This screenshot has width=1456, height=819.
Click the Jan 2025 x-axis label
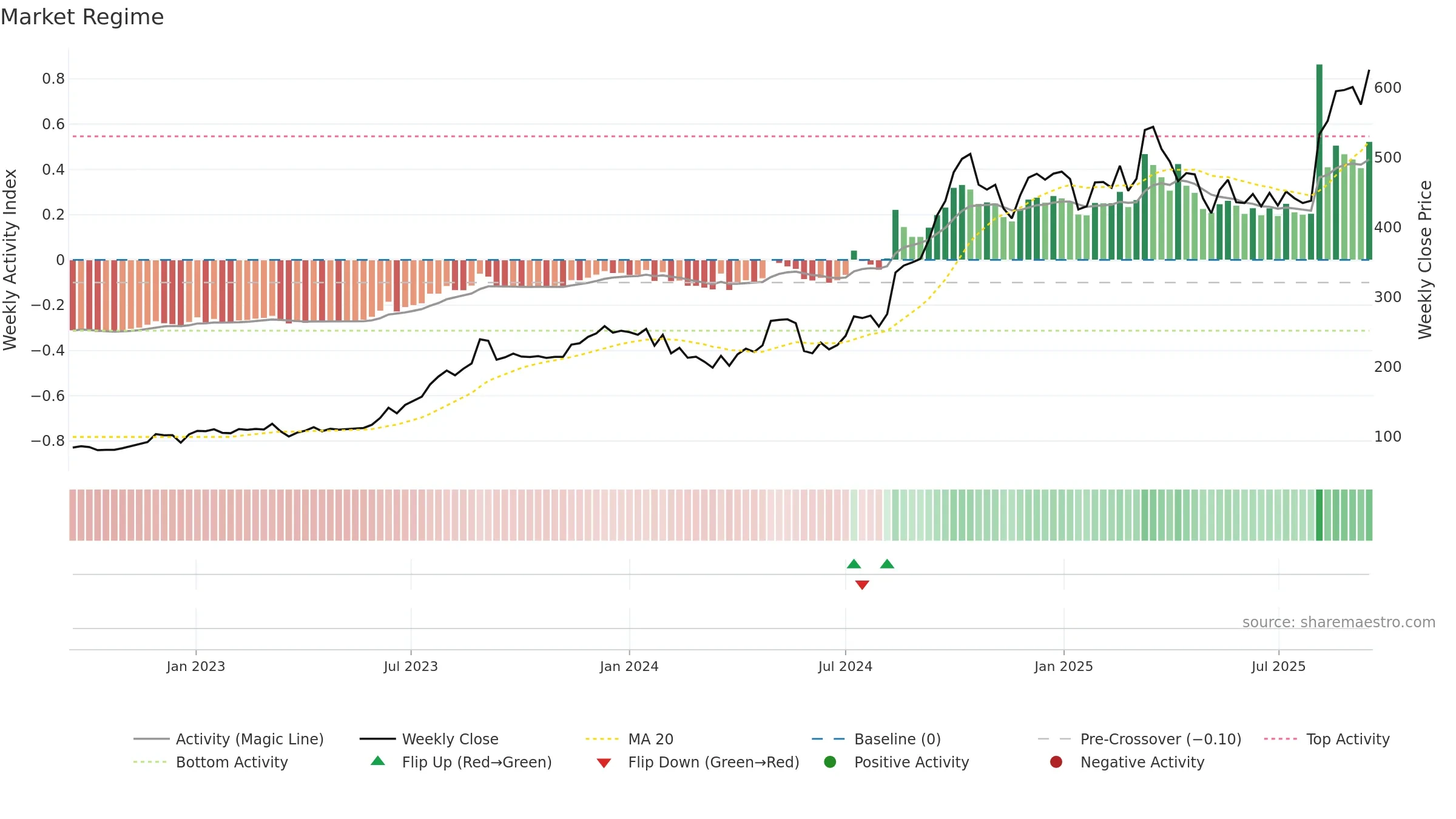click(x=1063, y=666)
